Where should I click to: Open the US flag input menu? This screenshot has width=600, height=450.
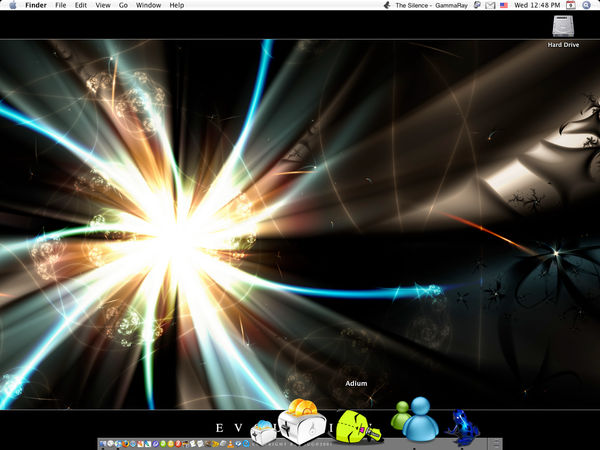(504, 5)
